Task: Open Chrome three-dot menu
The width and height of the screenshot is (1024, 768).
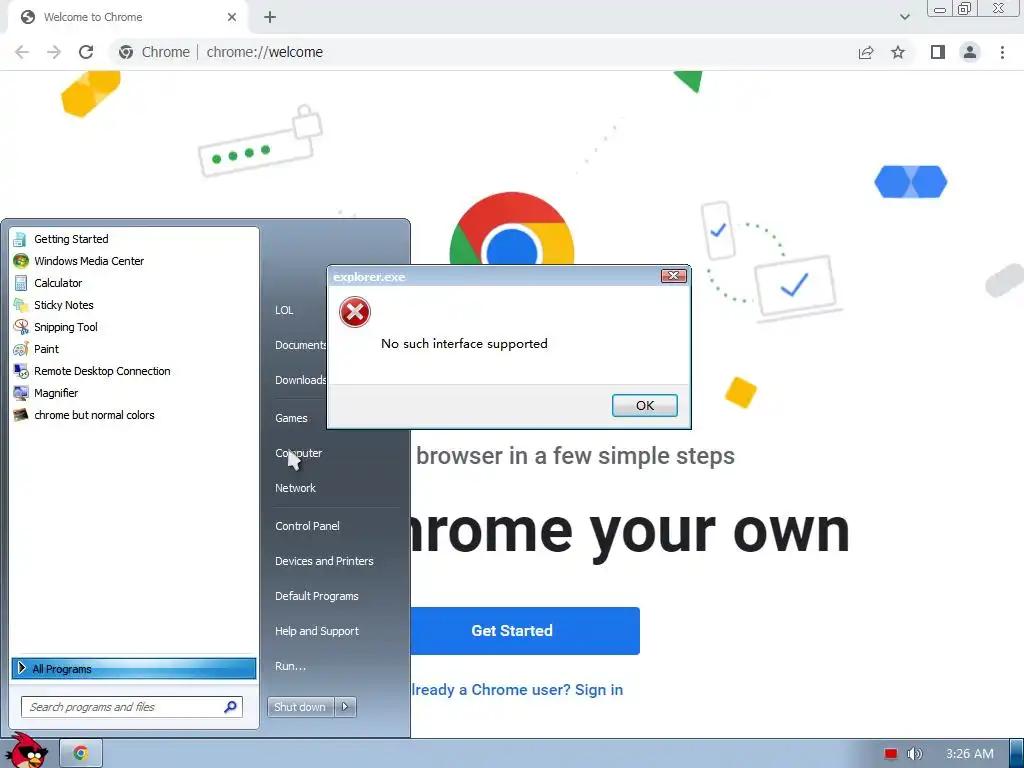Action: [x=1002, y=52]
